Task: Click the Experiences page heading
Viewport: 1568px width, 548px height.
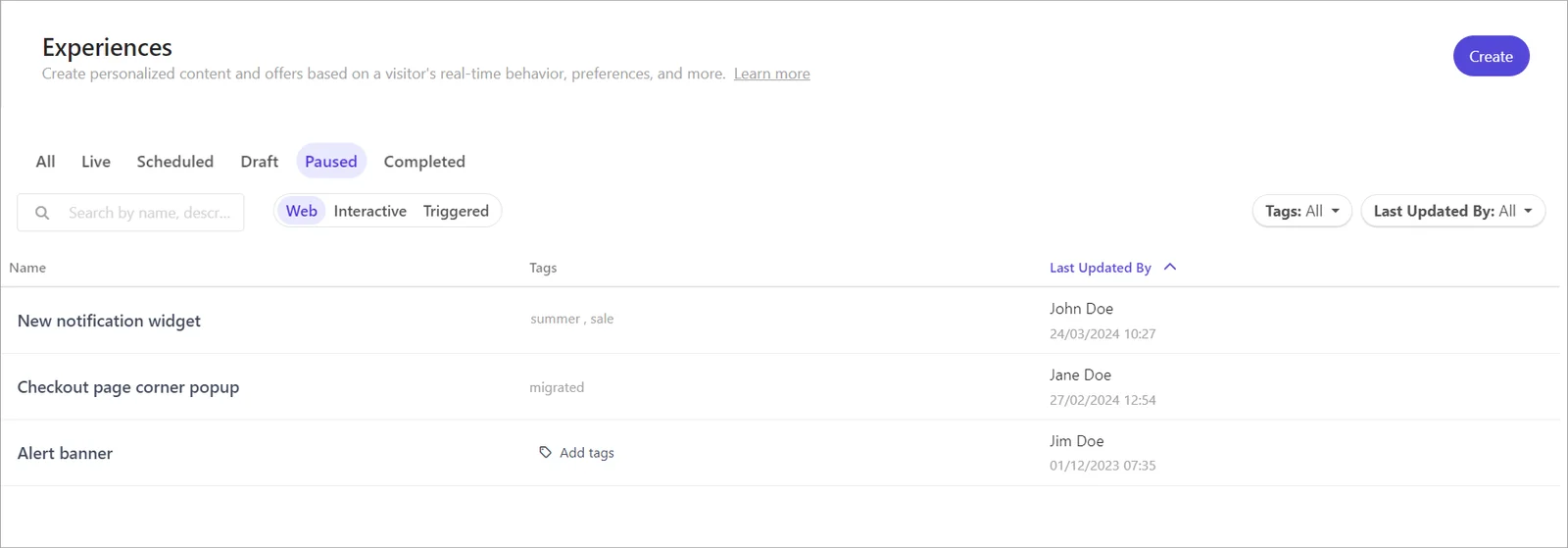Action: pyautogui.click(x=107, y=47)
